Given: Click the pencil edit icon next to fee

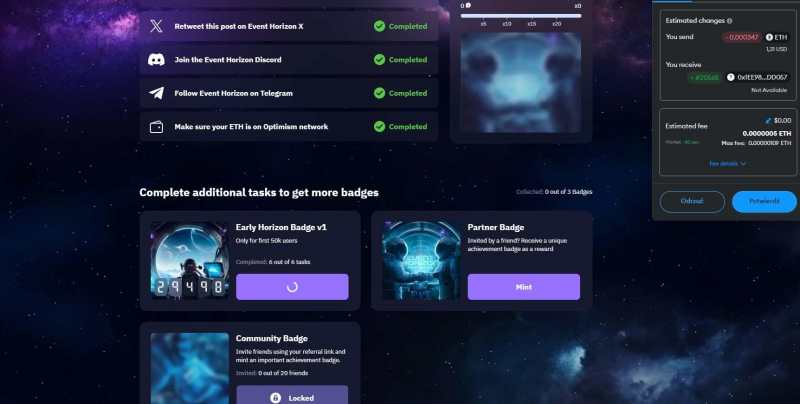Looking at the screenshot, I should pos(768,121).
